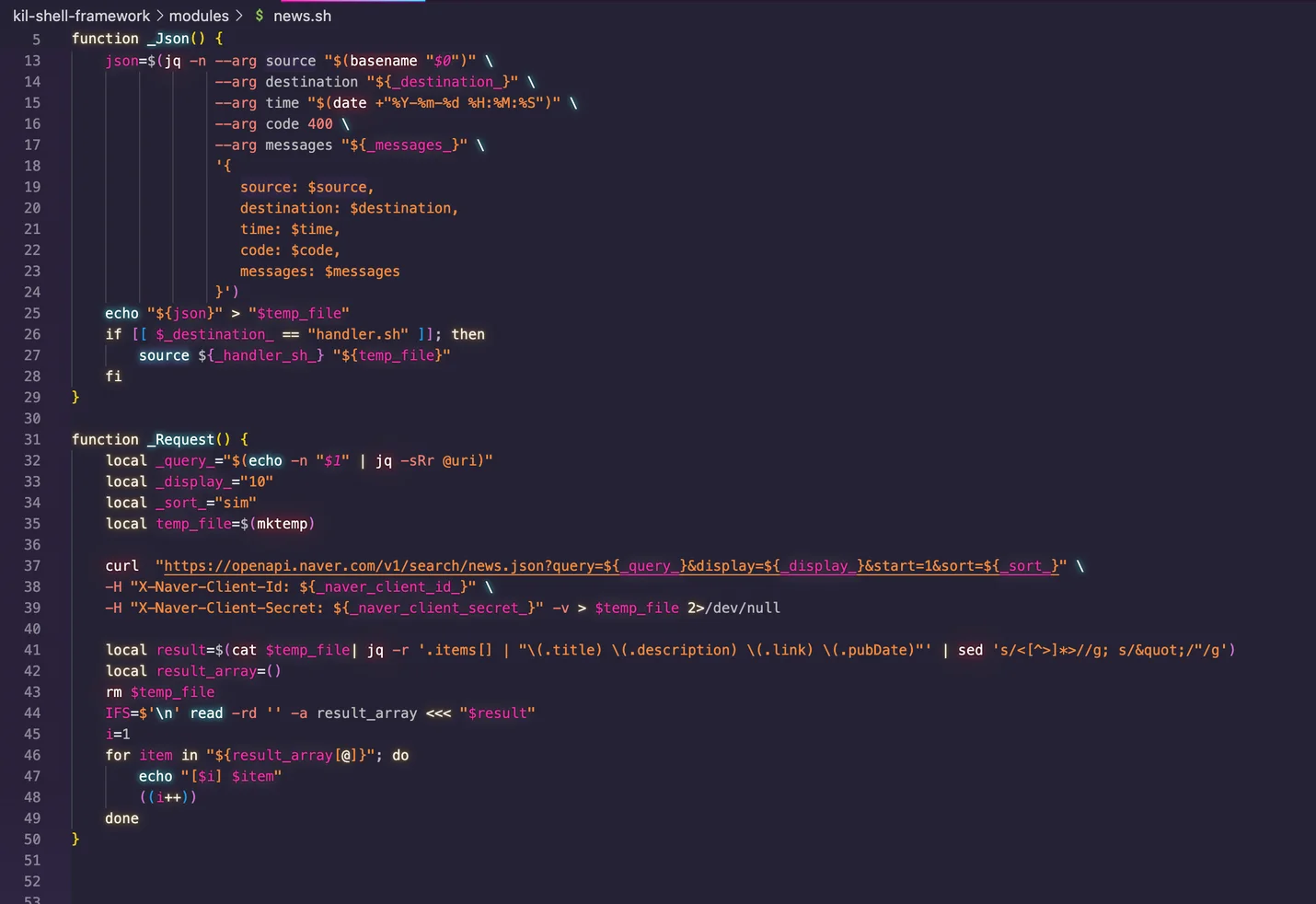Place cursor on function _Request() declaration

[160, 440]
